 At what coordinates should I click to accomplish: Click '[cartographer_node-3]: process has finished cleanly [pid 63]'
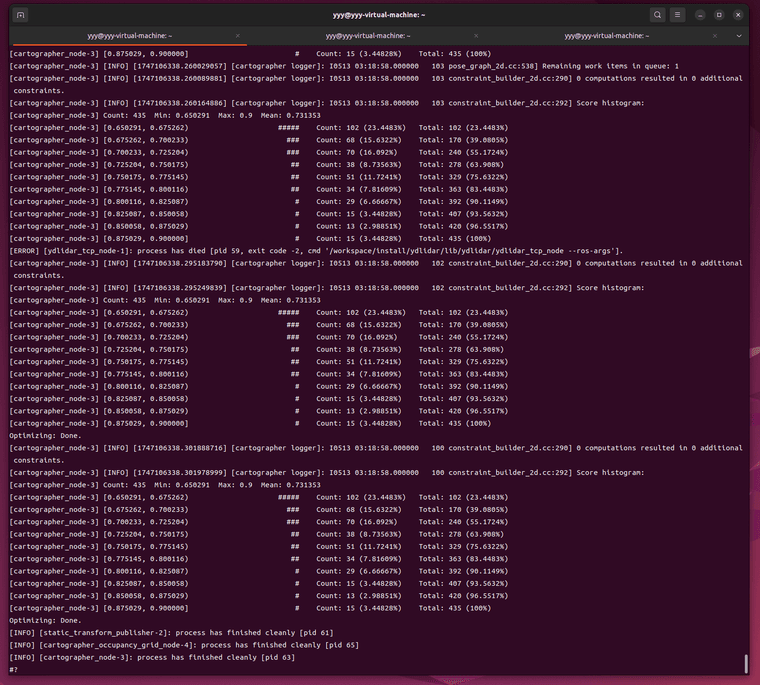pyautogui.click(x=167, y=657)
